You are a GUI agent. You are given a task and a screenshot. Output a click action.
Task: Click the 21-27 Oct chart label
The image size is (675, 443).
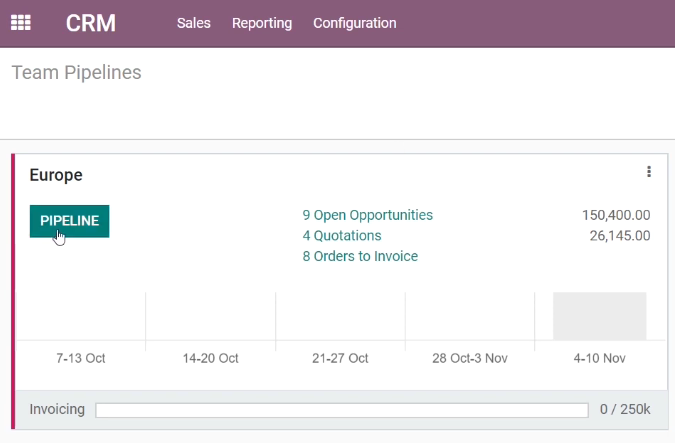click(340, 358)
